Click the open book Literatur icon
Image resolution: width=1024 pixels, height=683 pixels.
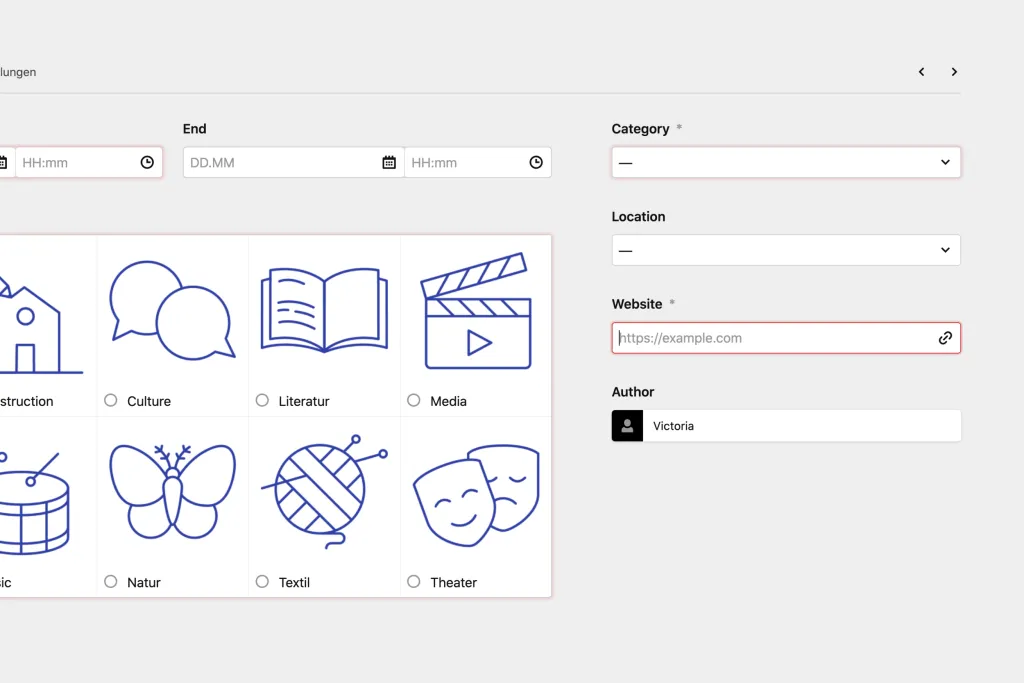tap(324, 311)
